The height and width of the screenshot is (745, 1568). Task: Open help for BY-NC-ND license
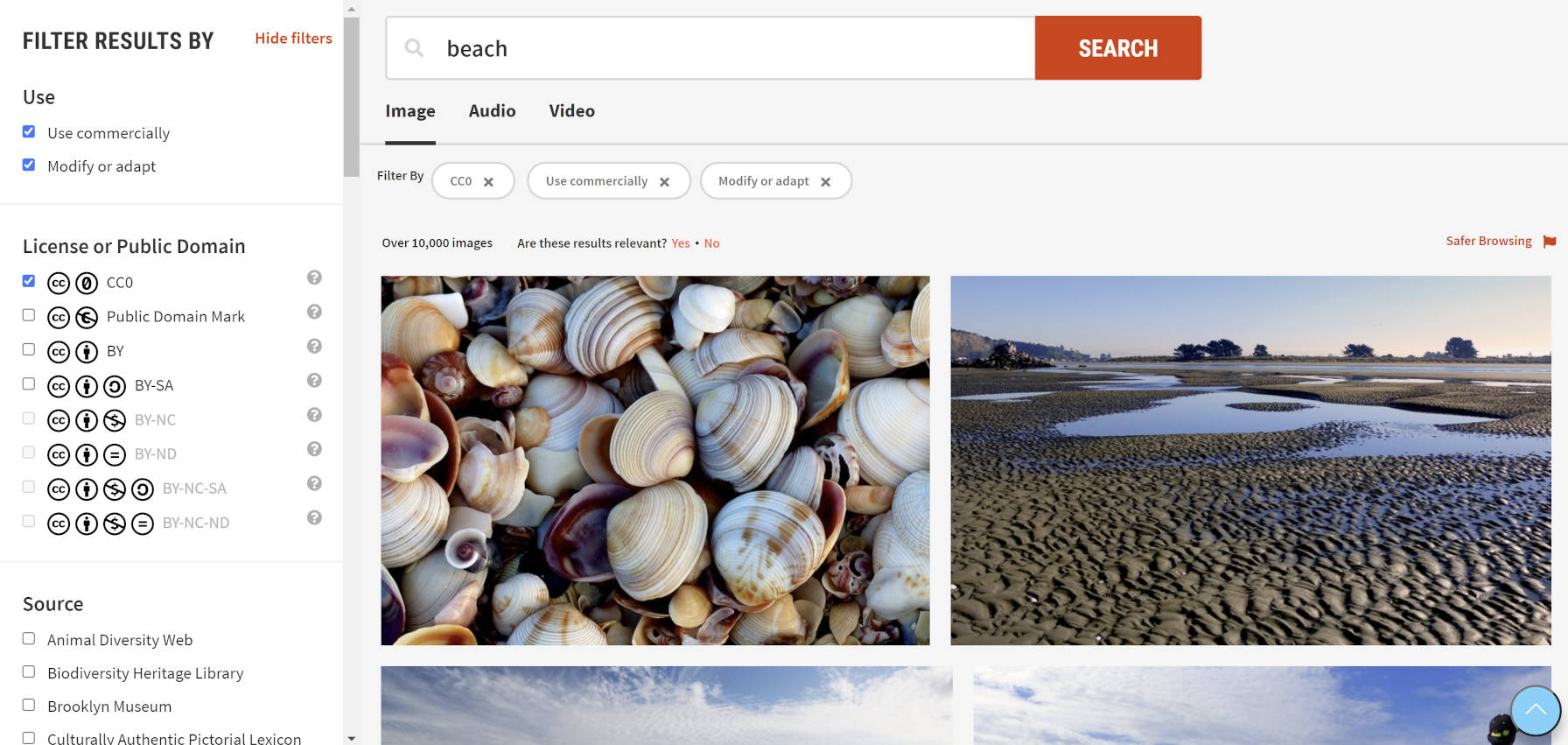[314, 517]
